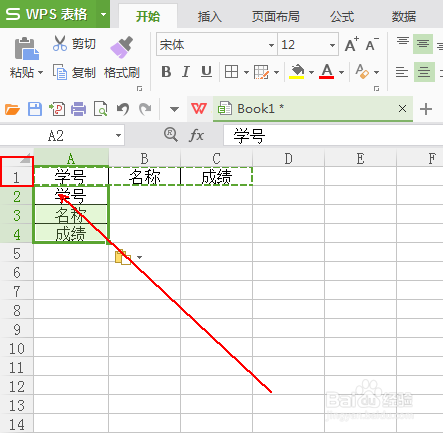Click the Cut scissors button

pos(74,44)
